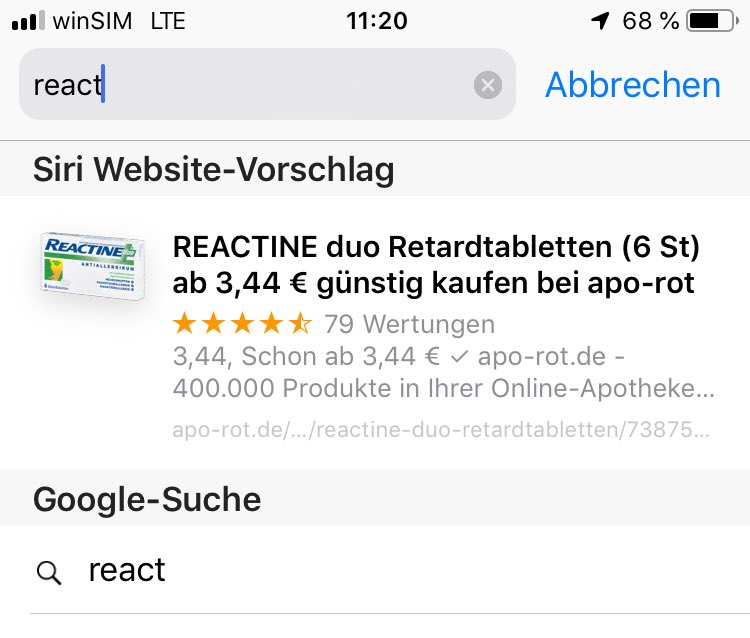Tap the orange star rating

[242, 323]
